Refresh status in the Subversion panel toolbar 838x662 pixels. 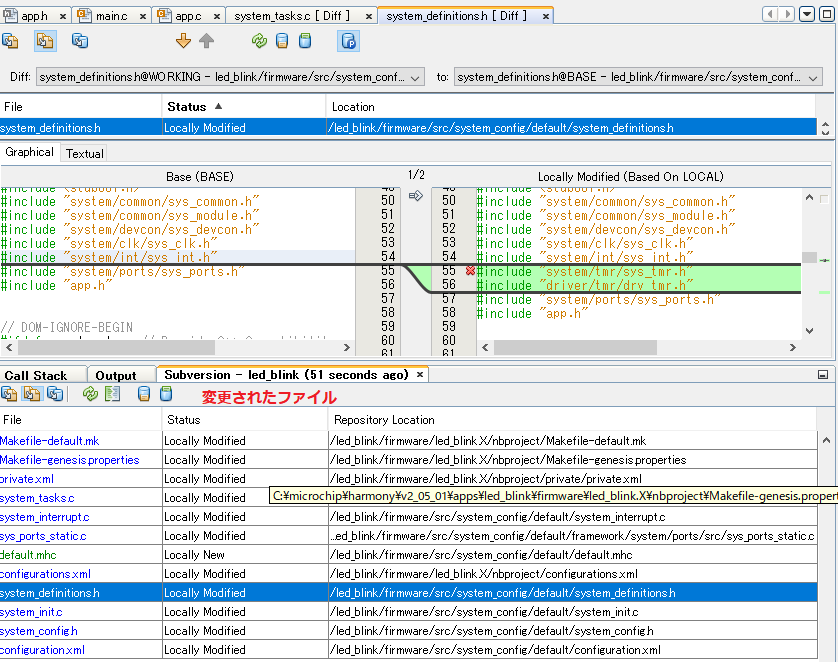tap(91, 394)
